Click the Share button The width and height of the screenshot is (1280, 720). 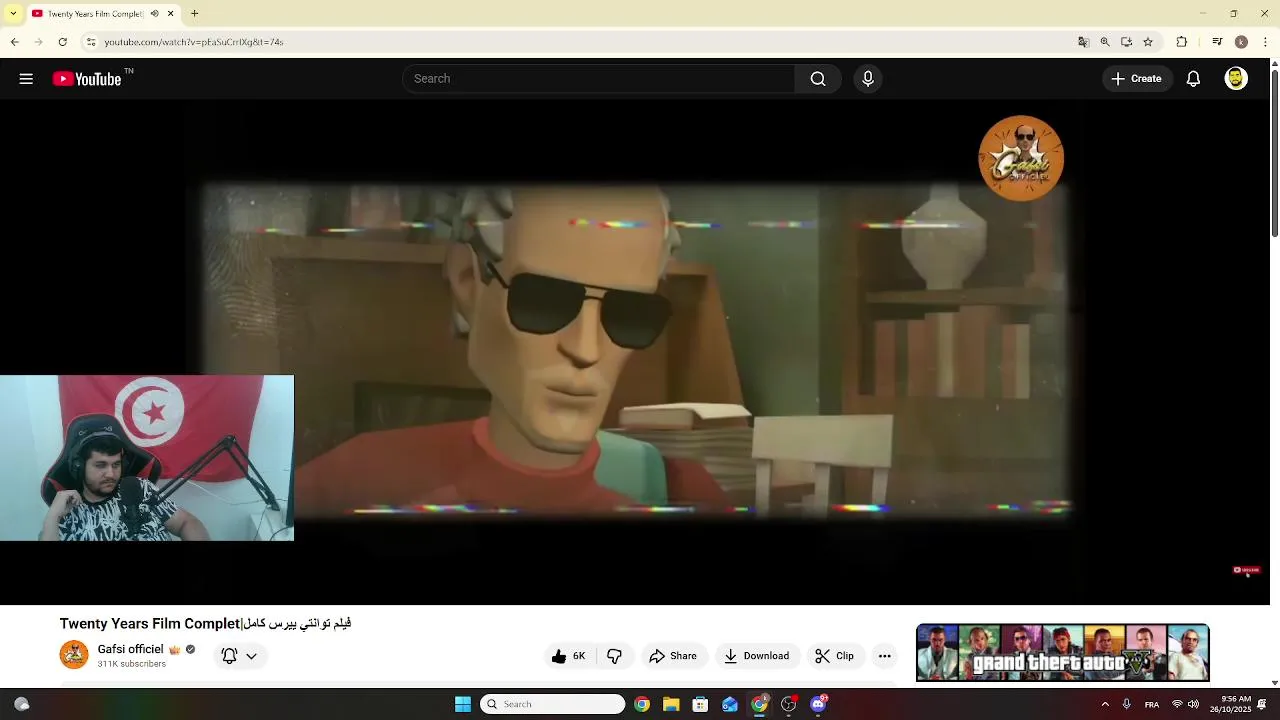coord(673,656)
